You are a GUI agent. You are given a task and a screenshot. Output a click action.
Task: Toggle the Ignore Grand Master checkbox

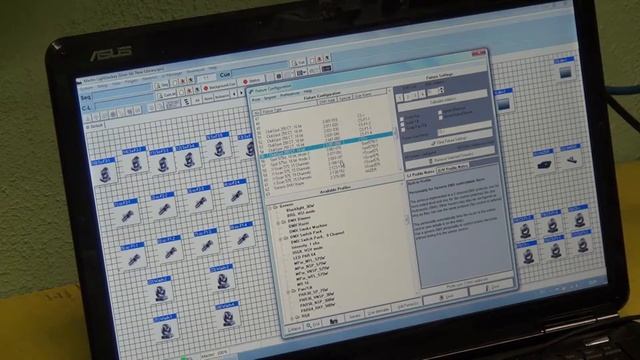[x=440, y=118]
